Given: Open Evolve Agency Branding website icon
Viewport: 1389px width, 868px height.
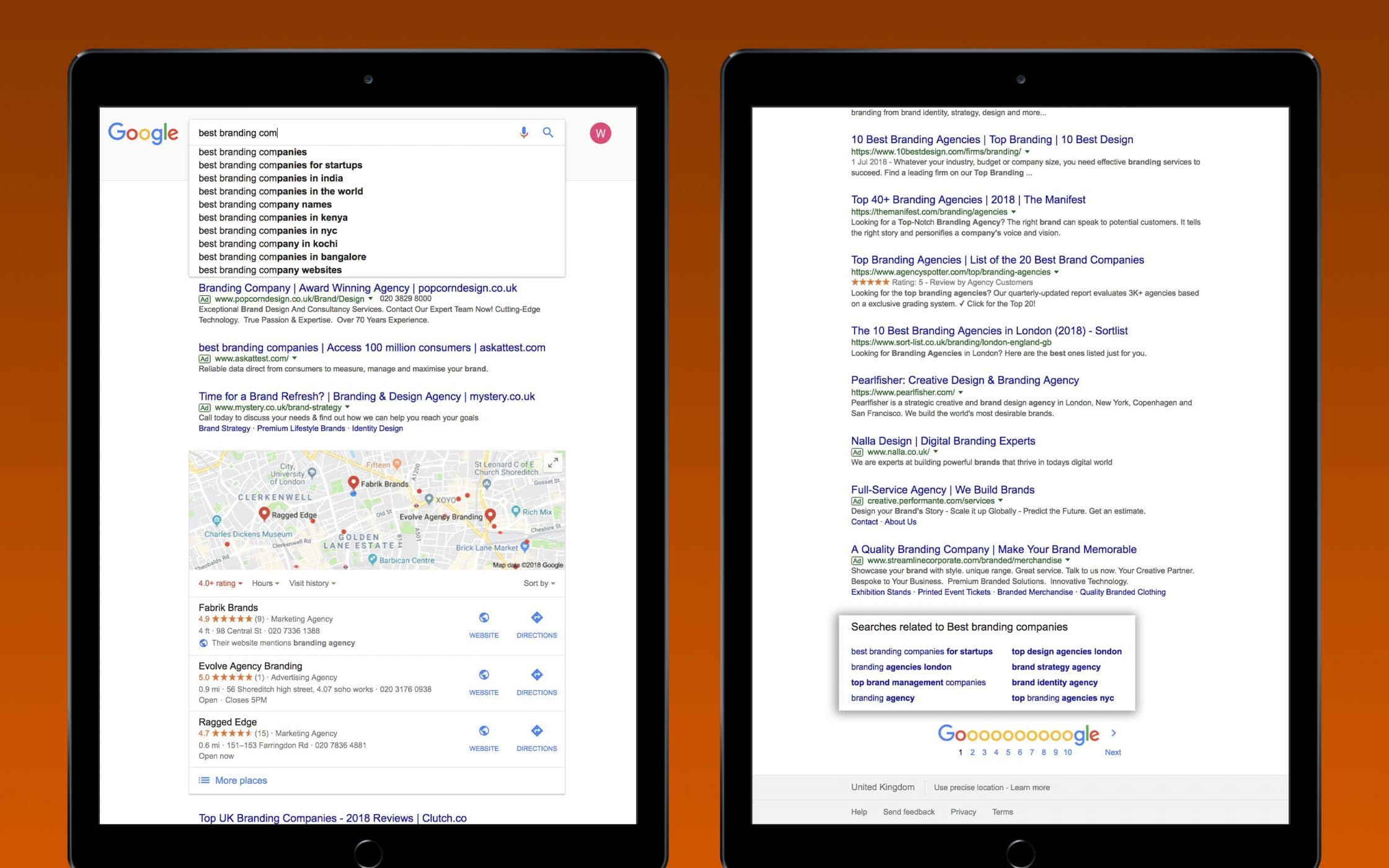Looking at the screenshot, I should point(484,675).
